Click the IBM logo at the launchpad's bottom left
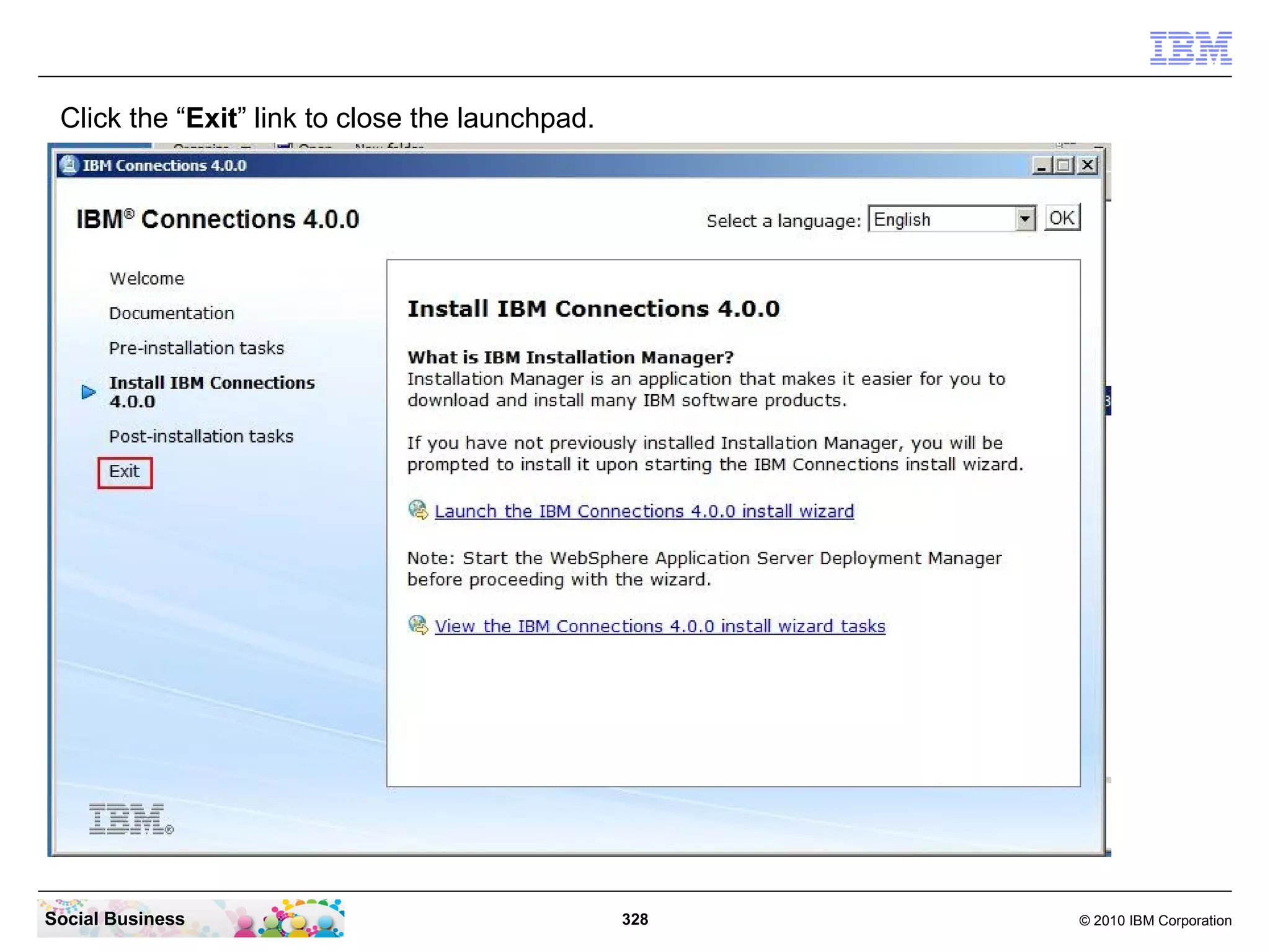 coord(131,819)
